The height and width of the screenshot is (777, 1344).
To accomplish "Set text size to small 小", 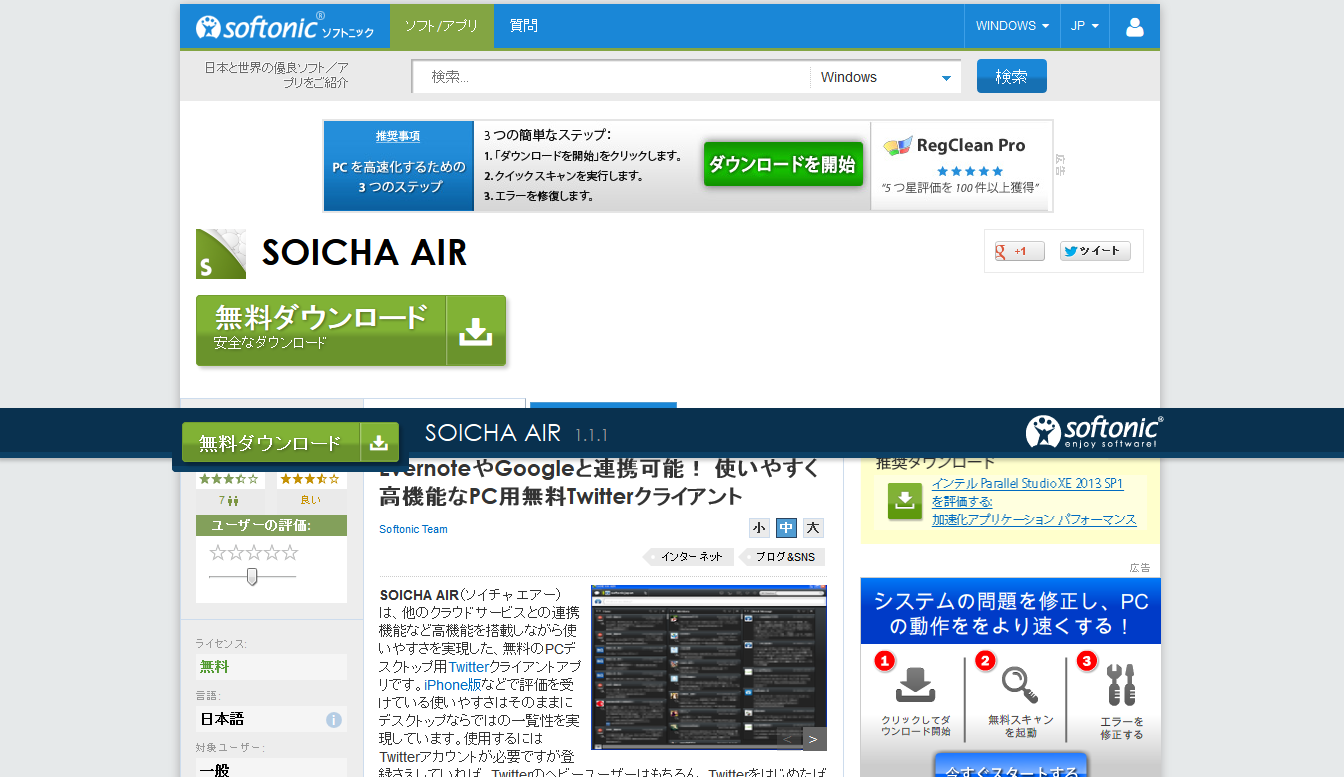I will pos(759,528).
